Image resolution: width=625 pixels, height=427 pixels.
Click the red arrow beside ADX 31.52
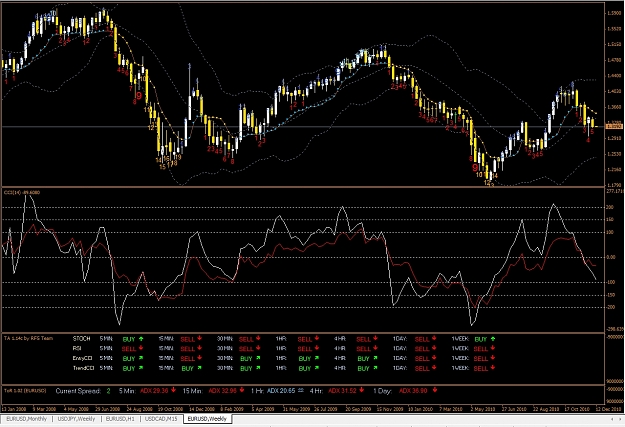coord(362,390)
